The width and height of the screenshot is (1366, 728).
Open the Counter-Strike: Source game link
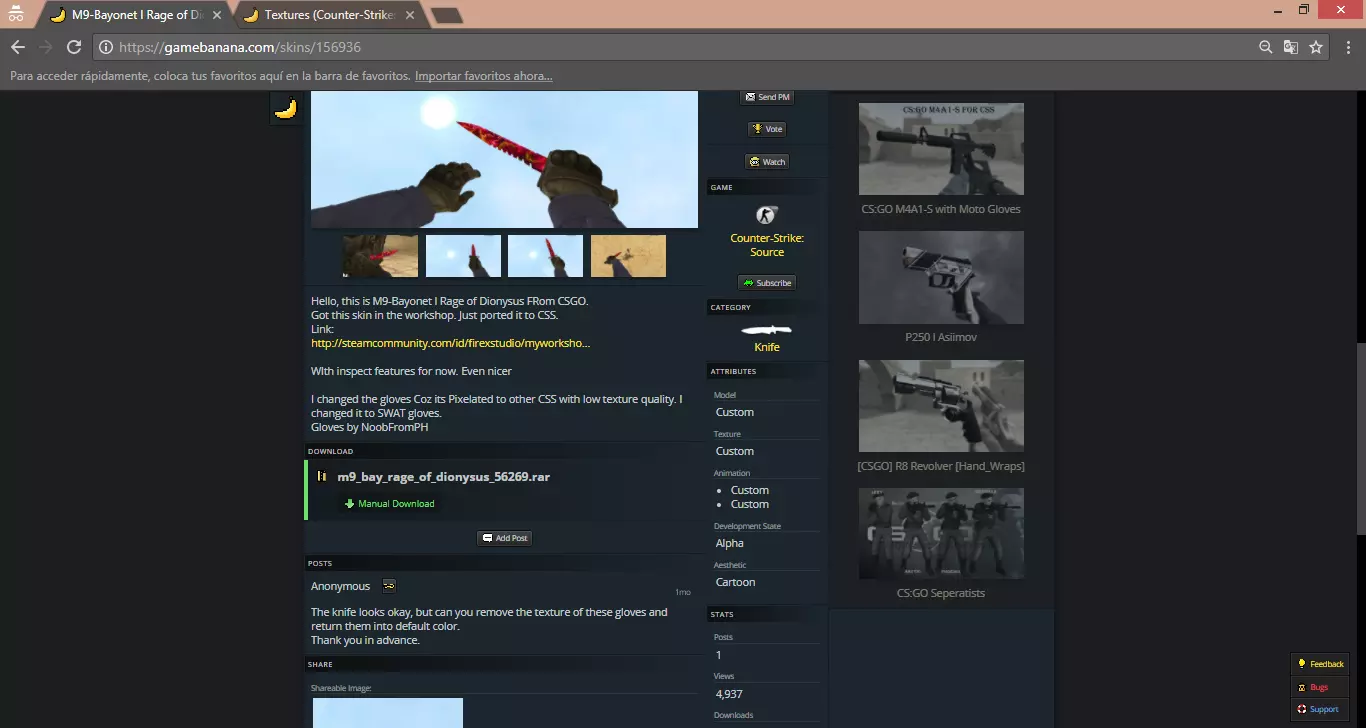pos(767,245)
